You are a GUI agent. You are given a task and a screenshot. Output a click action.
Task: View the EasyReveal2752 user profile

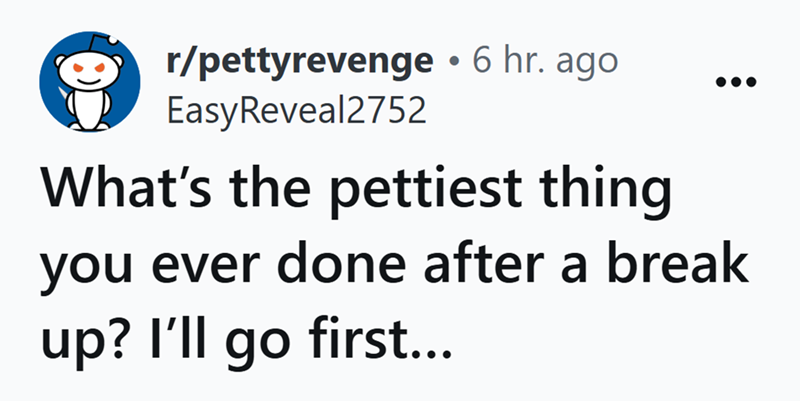pos(295,108)
